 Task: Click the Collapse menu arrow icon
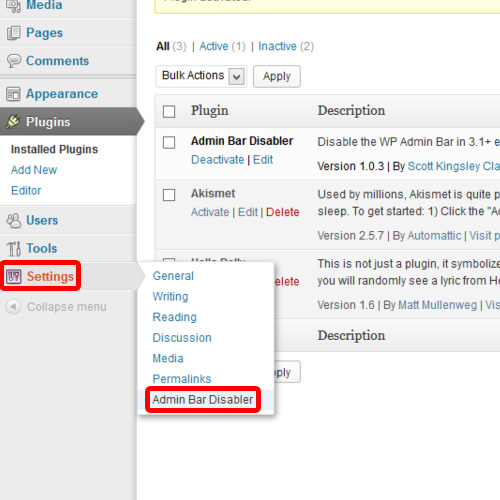tap(13, 306)
